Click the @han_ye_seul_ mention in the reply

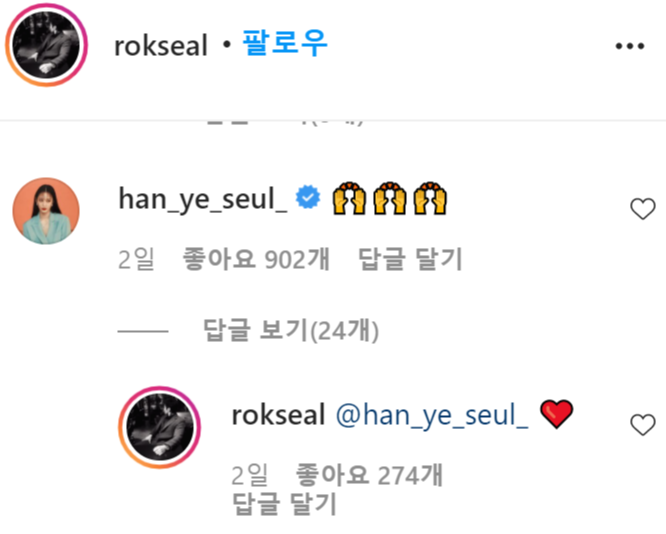(x=432, y=415)
